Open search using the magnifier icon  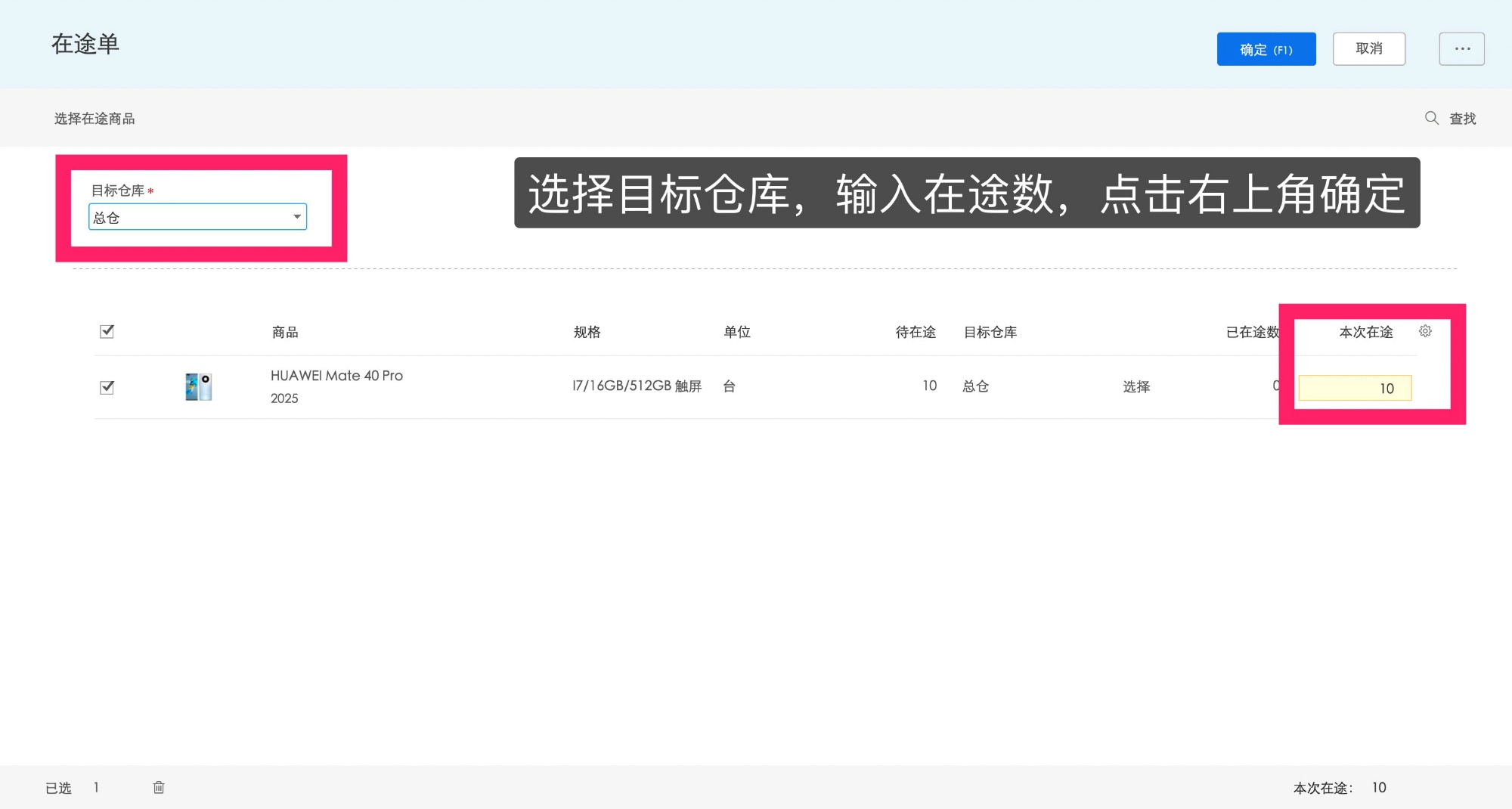point(1431,118)
